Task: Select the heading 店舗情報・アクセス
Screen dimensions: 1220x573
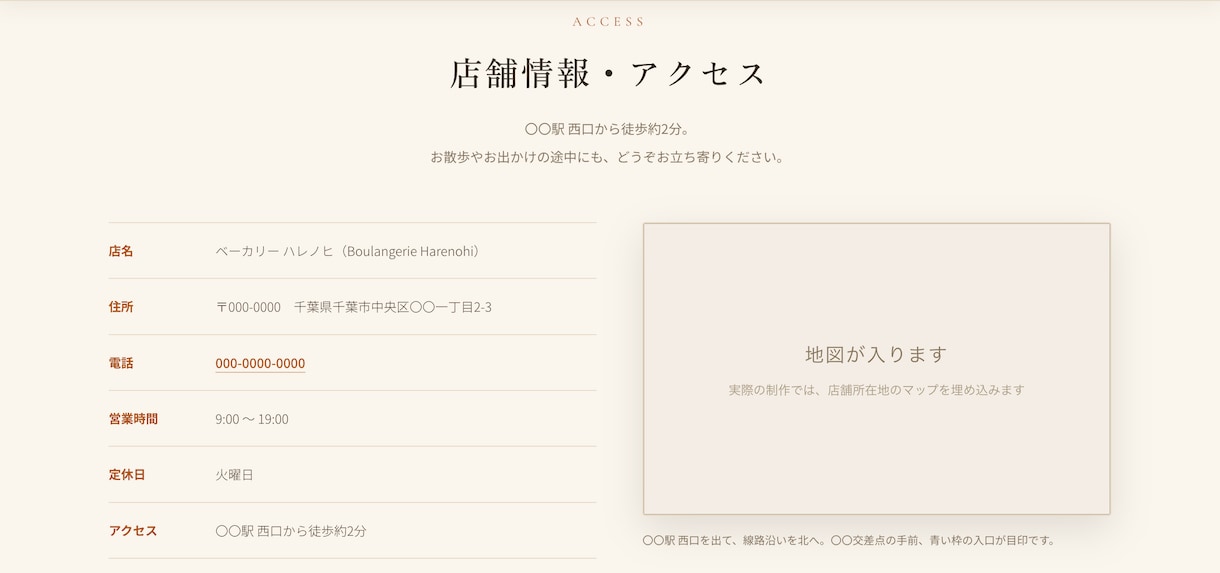Action: click(x=609, y=74)
